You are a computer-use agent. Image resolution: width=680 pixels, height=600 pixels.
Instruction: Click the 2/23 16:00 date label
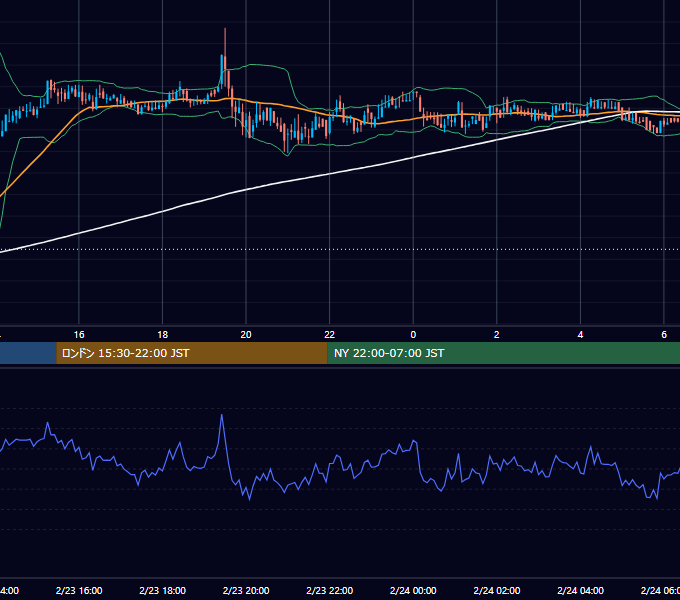(x=79, y=590)
